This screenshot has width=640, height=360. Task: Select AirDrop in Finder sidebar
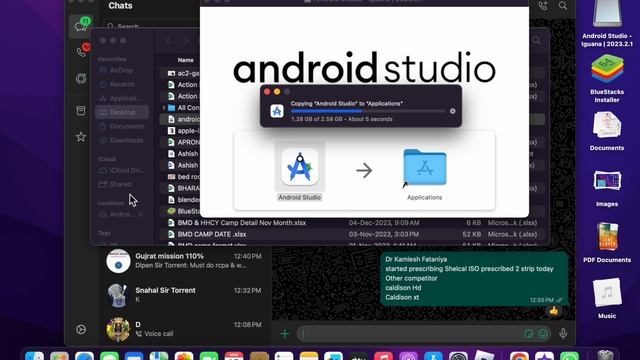pos(121,70)
